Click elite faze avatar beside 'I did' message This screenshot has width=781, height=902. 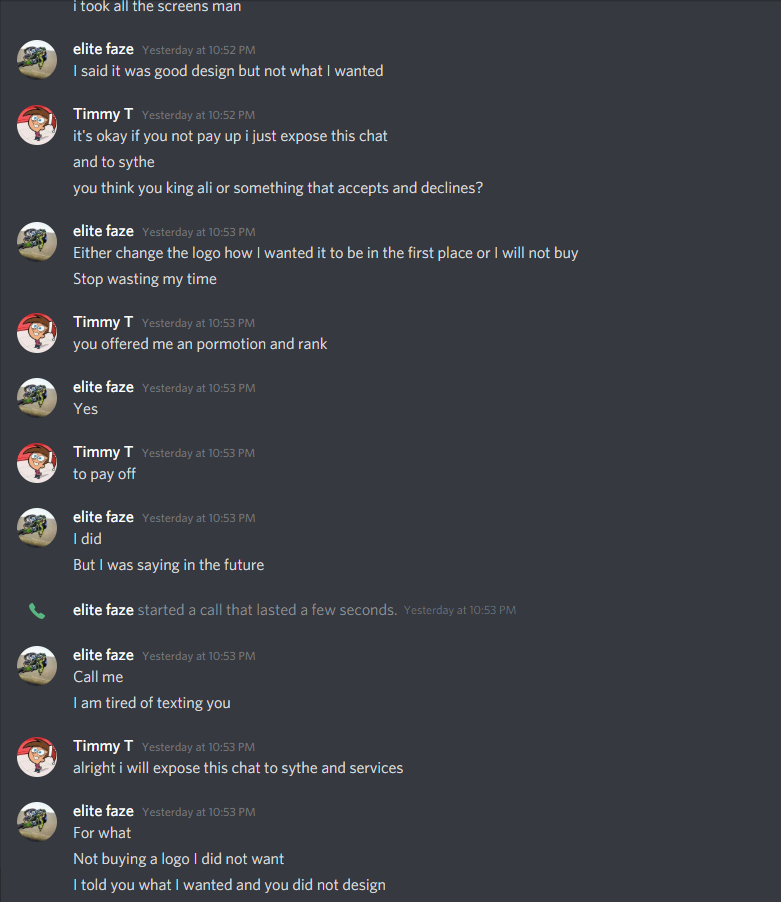pos(37,528)
